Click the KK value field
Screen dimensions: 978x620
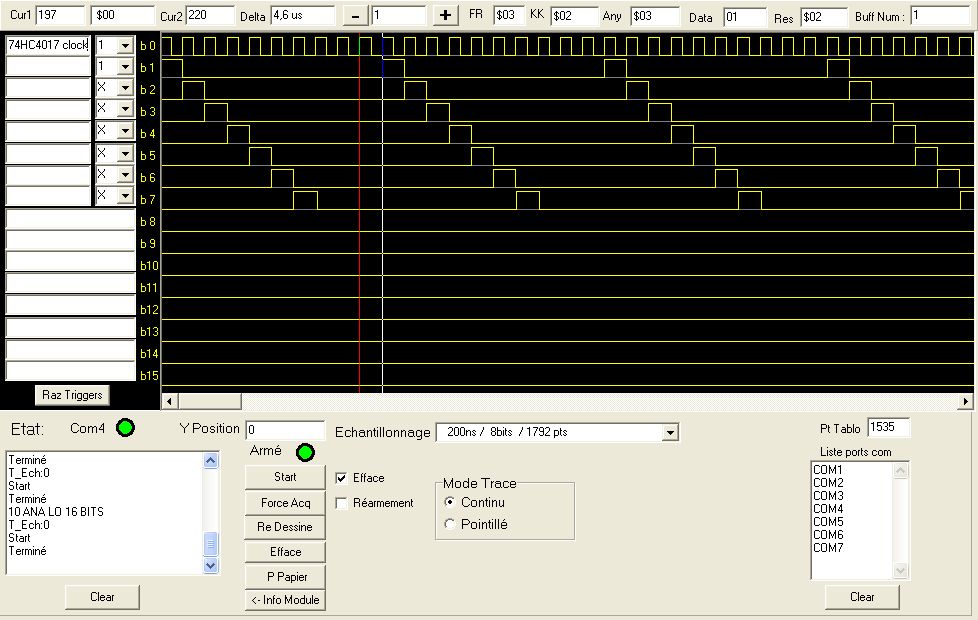pyautogui.click(x=574, y=16)
